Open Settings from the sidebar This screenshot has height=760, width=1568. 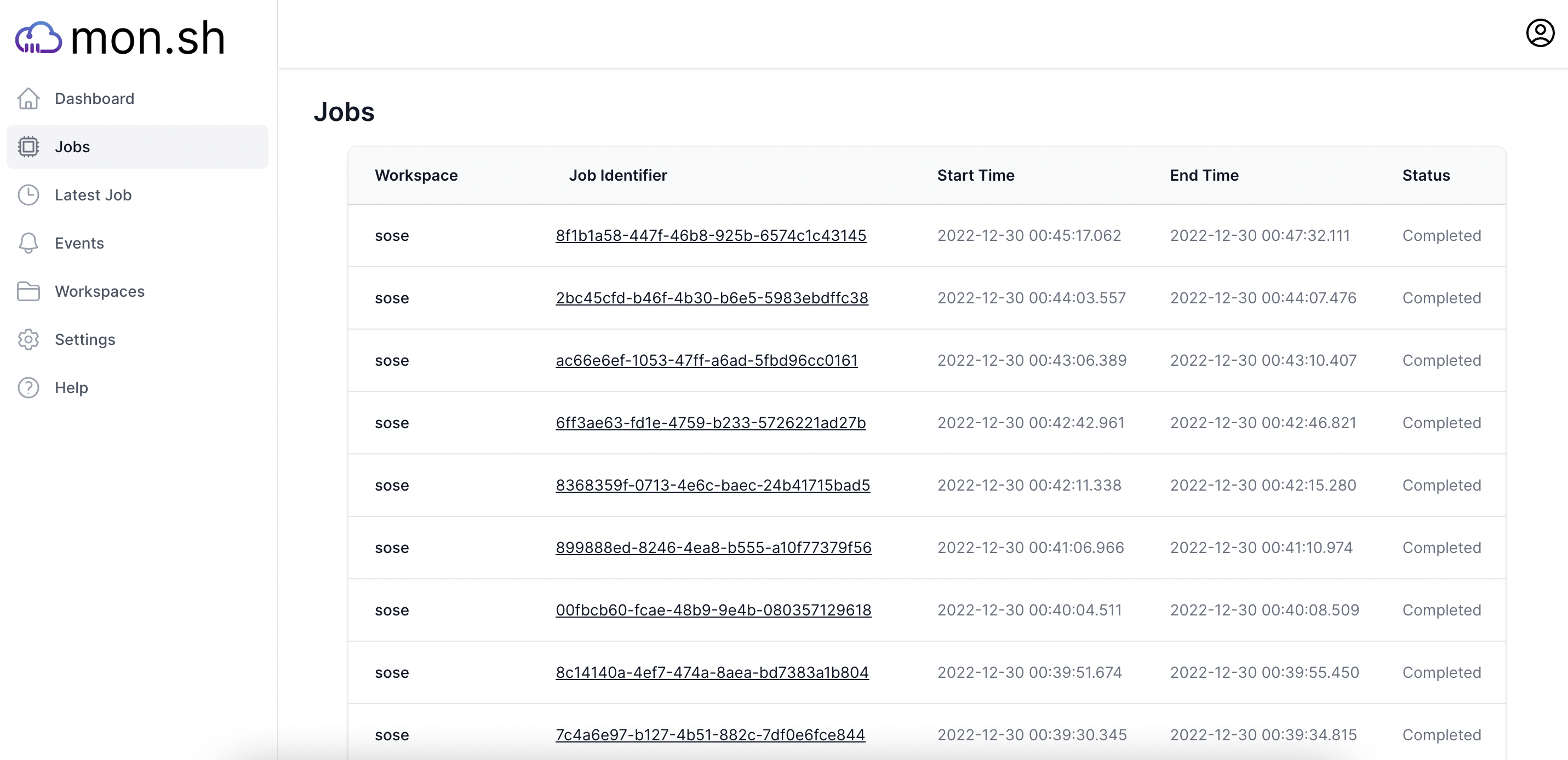[137, 339]
